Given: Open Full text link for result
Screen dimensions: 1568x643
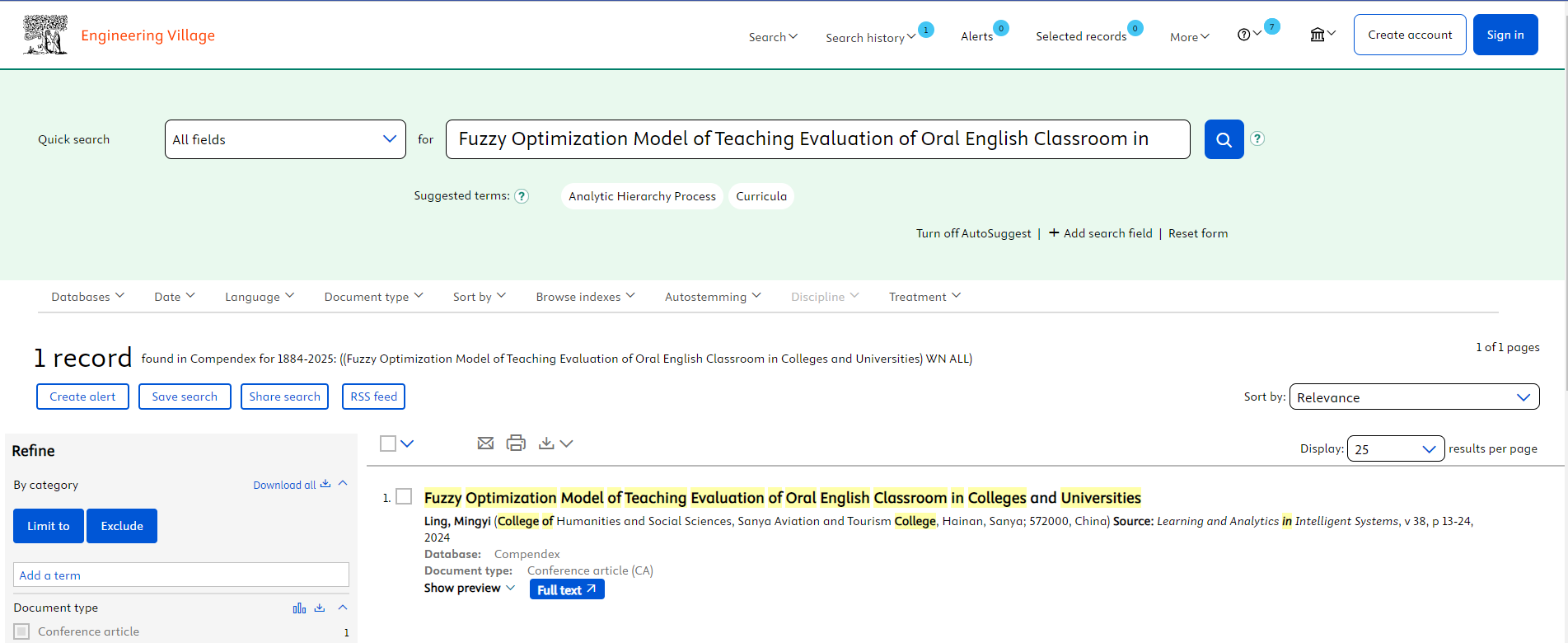Looking at the screenshot, I should (x=567, y=589).
